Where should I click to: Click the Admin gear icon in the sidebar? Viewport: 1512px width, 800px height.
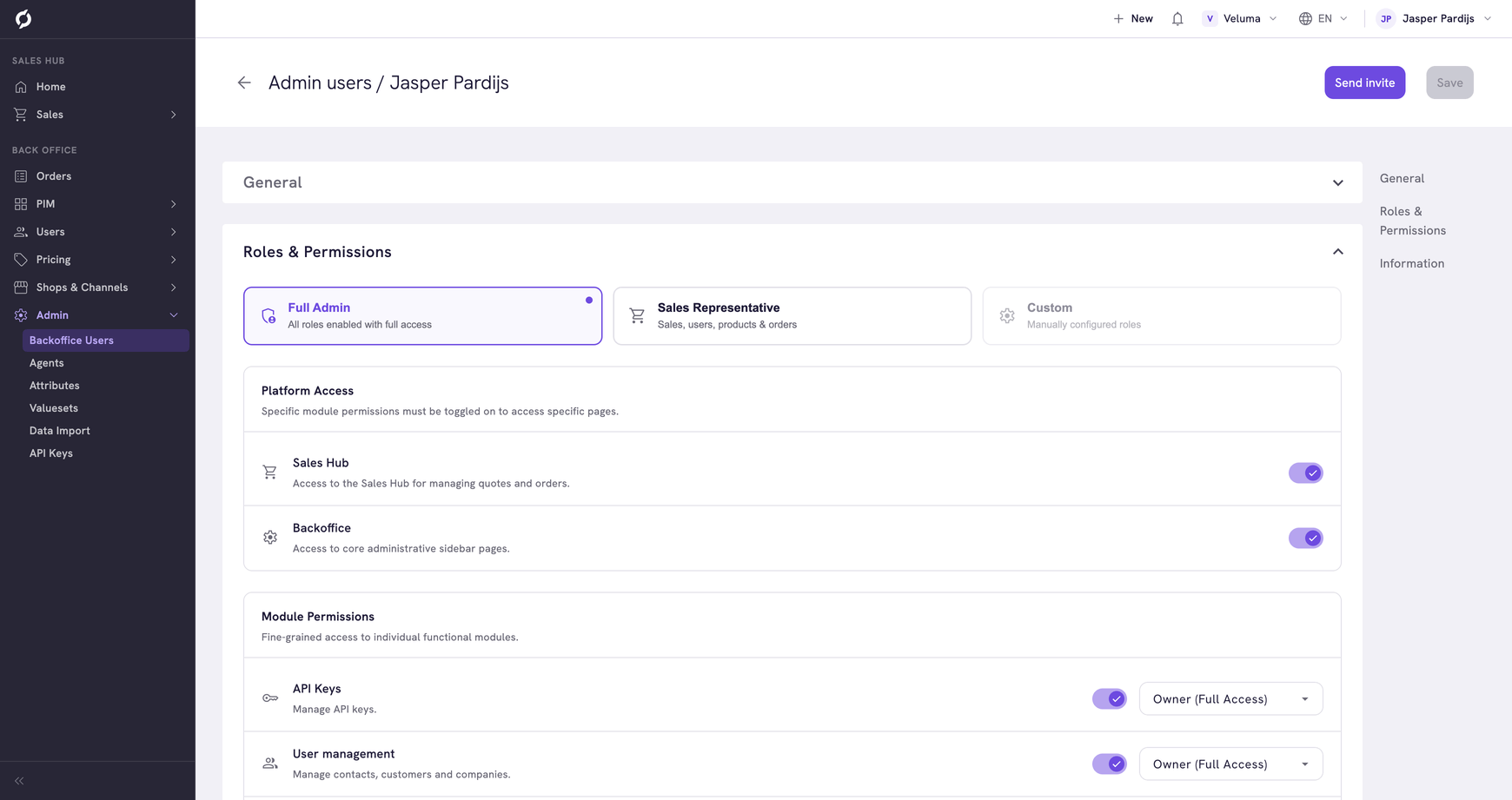pyautogui.click(x=21, y=315)
